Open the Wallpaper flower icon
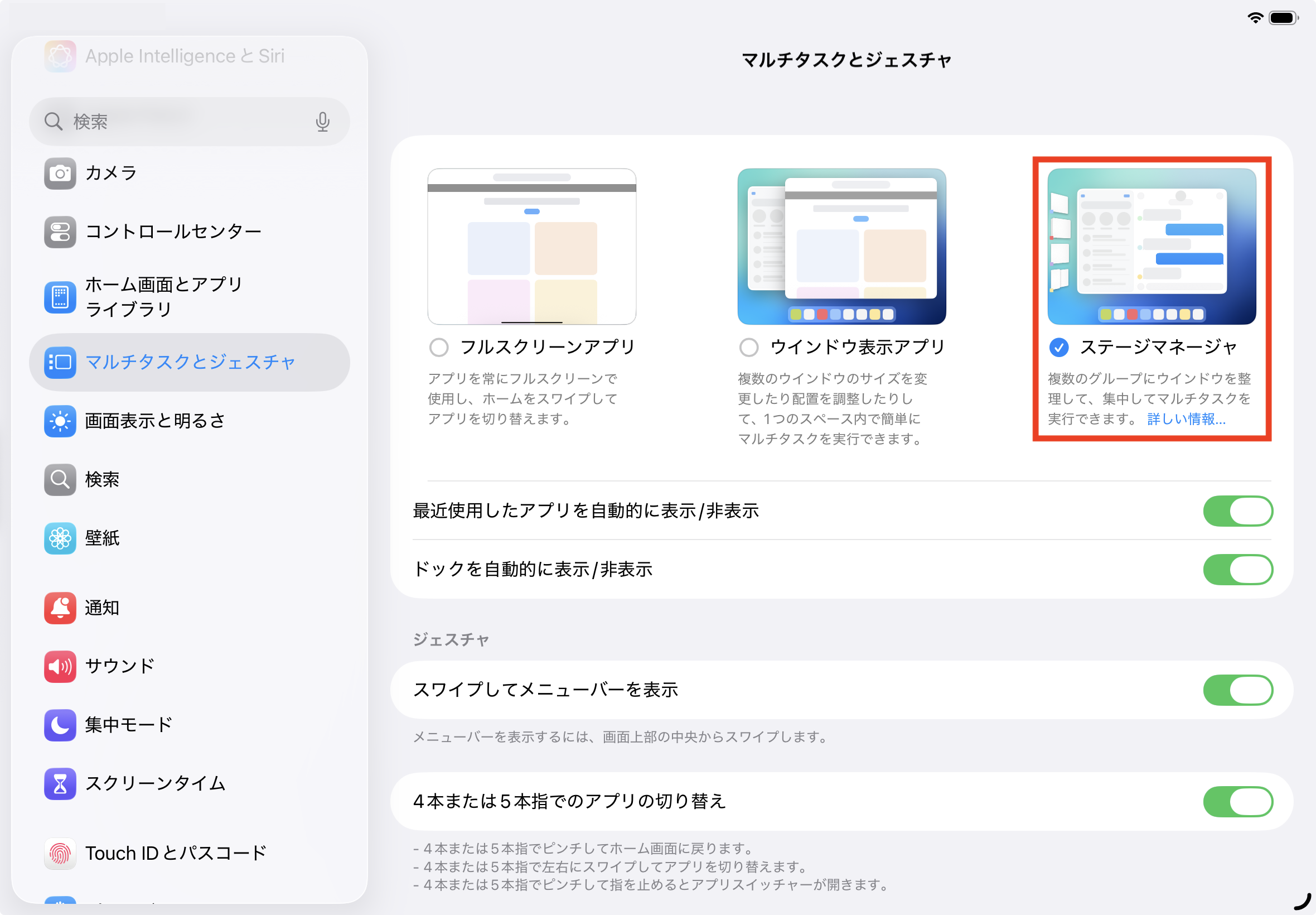This screenshot has width=1316, height=915. (60, 538)
